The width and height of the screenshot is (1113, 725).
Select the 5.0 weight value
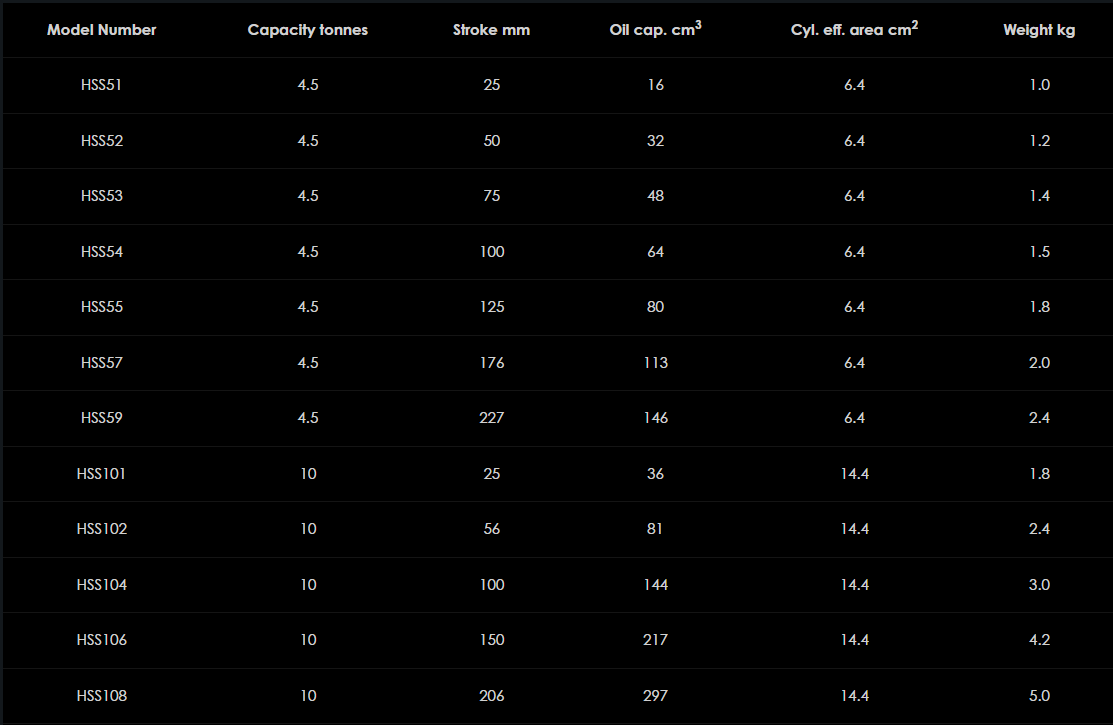click(x=1039, y=696)
